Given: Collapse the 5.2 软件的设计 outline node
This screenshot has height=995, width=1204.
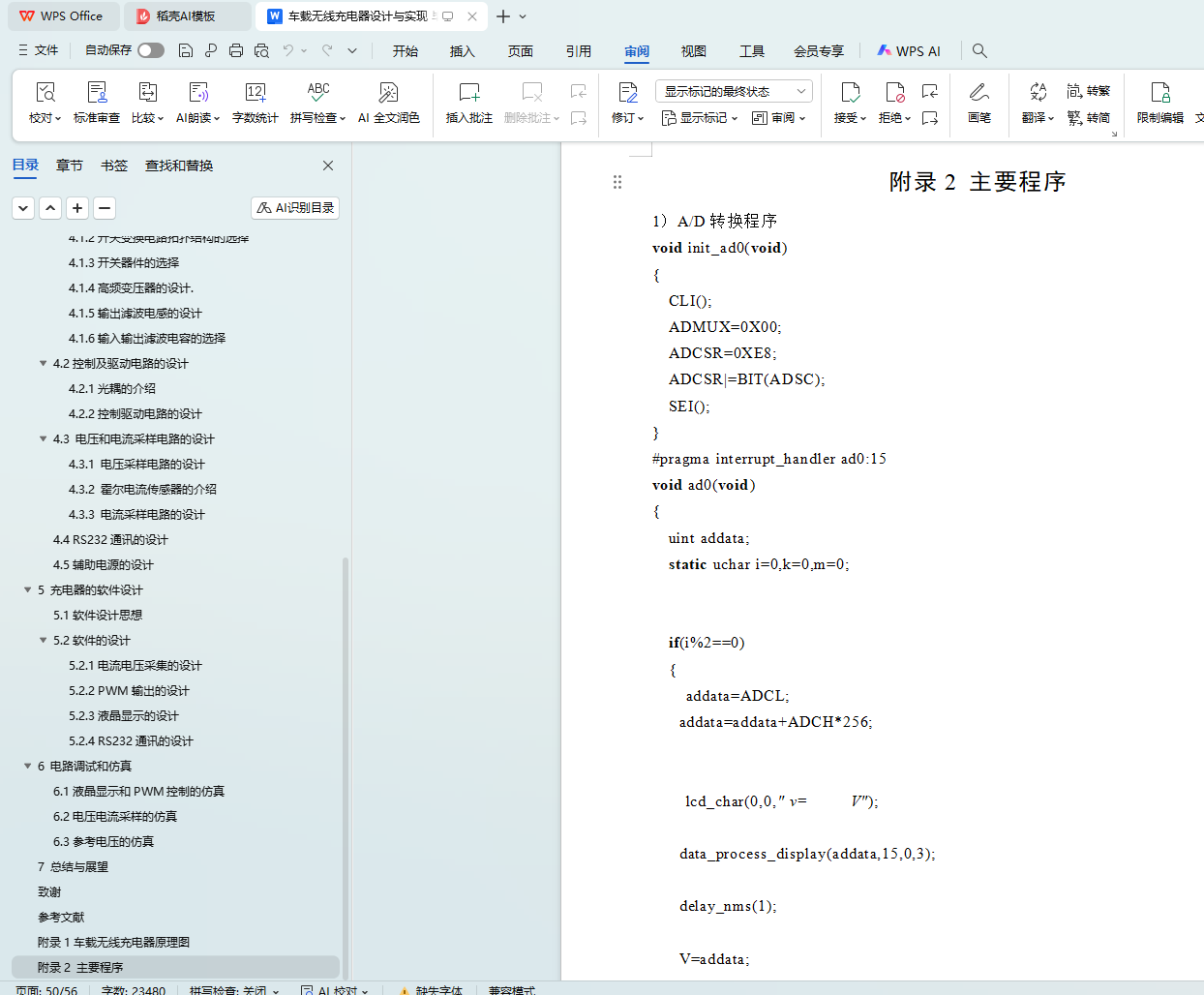Looking at the screenshot, I should 43,641.
